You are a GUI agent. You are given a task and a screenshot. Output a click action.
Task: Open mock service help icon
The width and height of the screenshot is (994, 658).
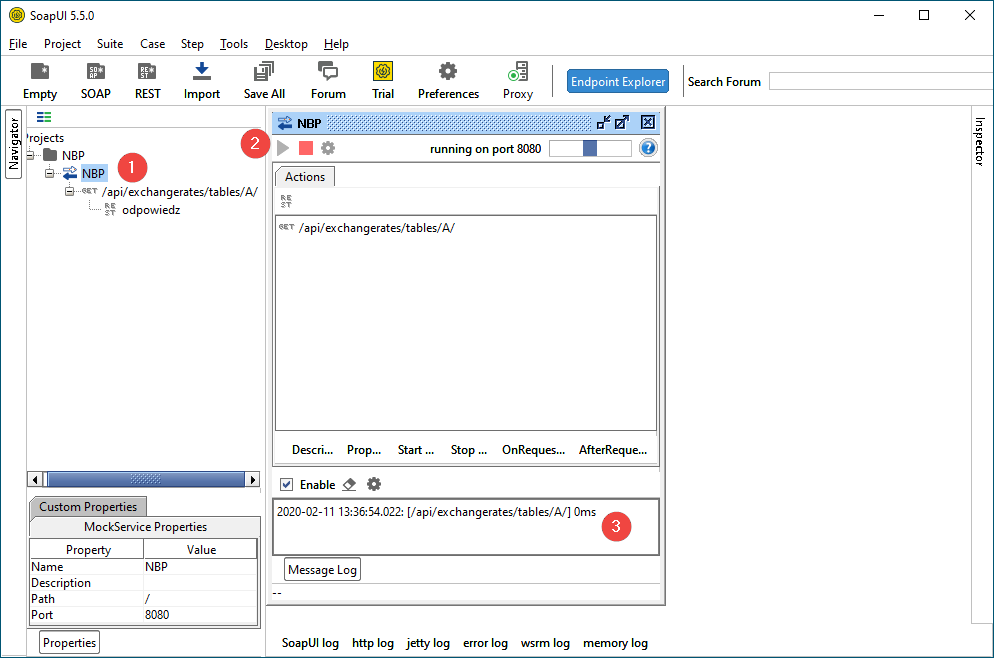point(648,148)
